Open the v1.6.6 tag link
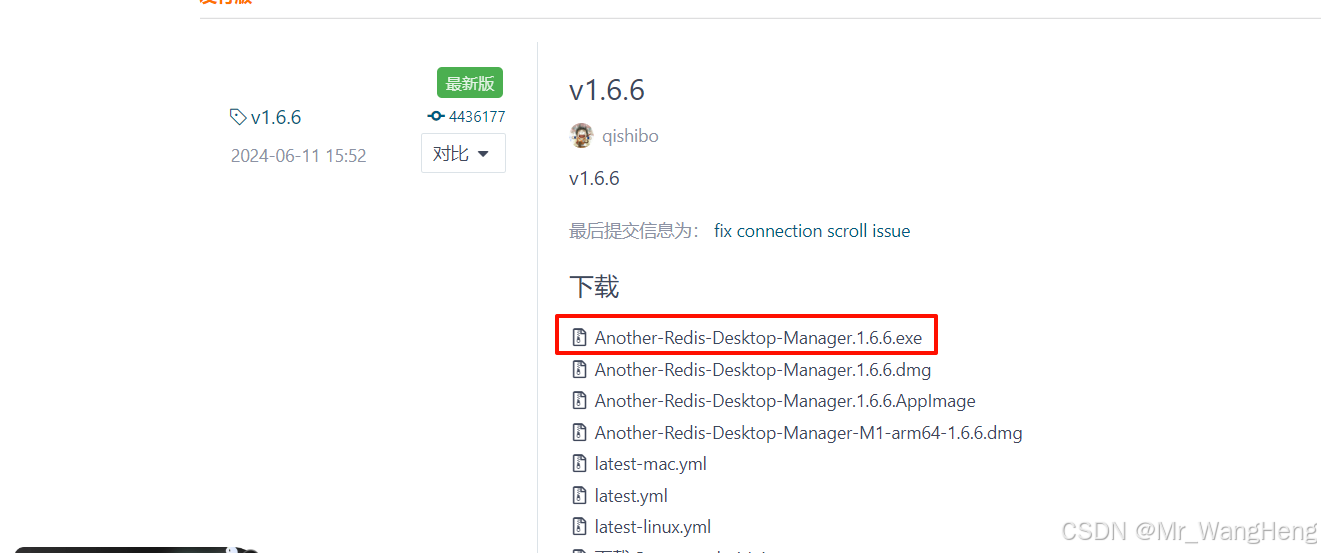This screenshot has height=553, width=1321. [x=276, y=117]
